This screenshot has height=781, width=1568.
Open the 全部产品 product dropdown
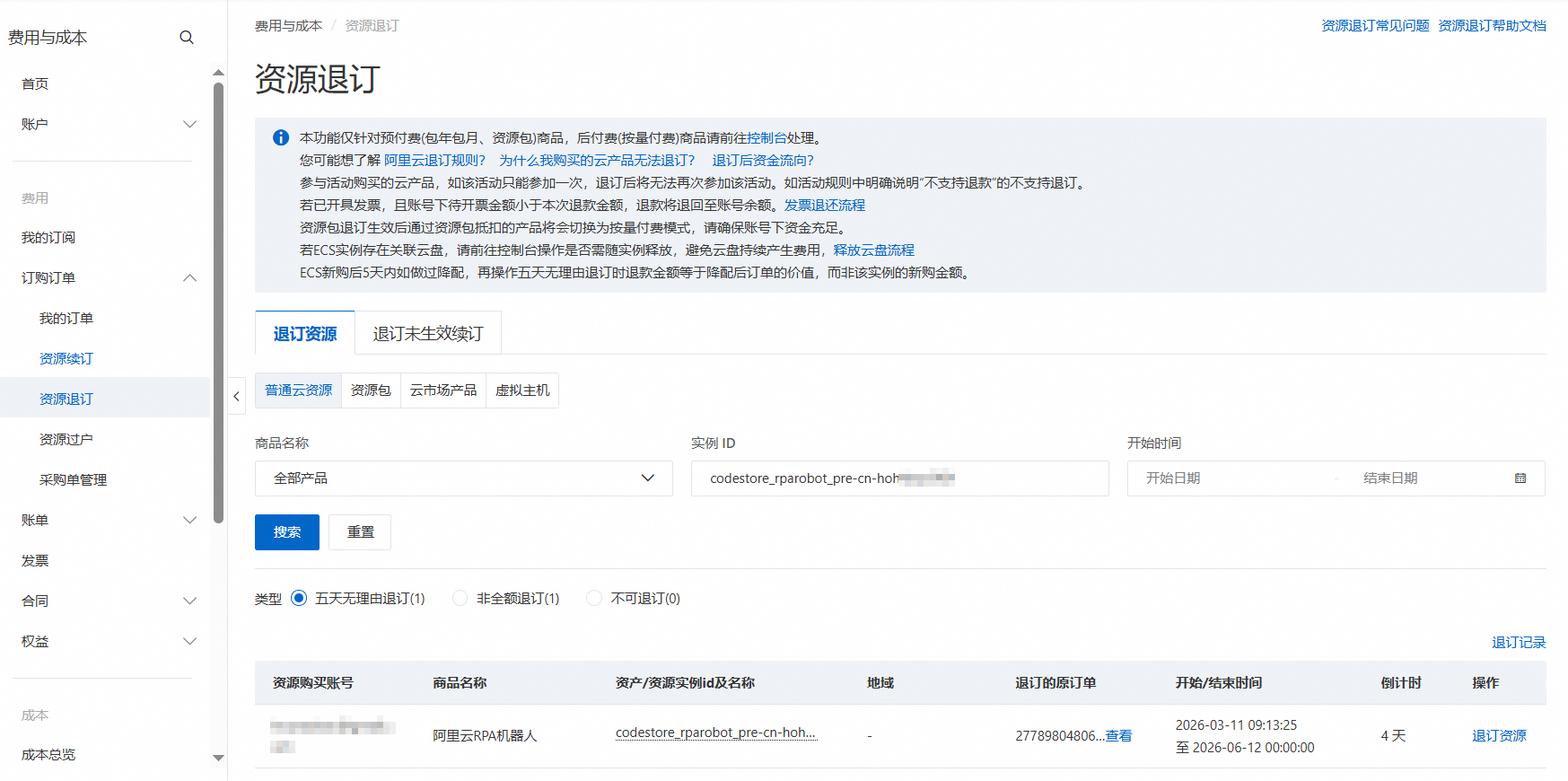tap(464, 478)
